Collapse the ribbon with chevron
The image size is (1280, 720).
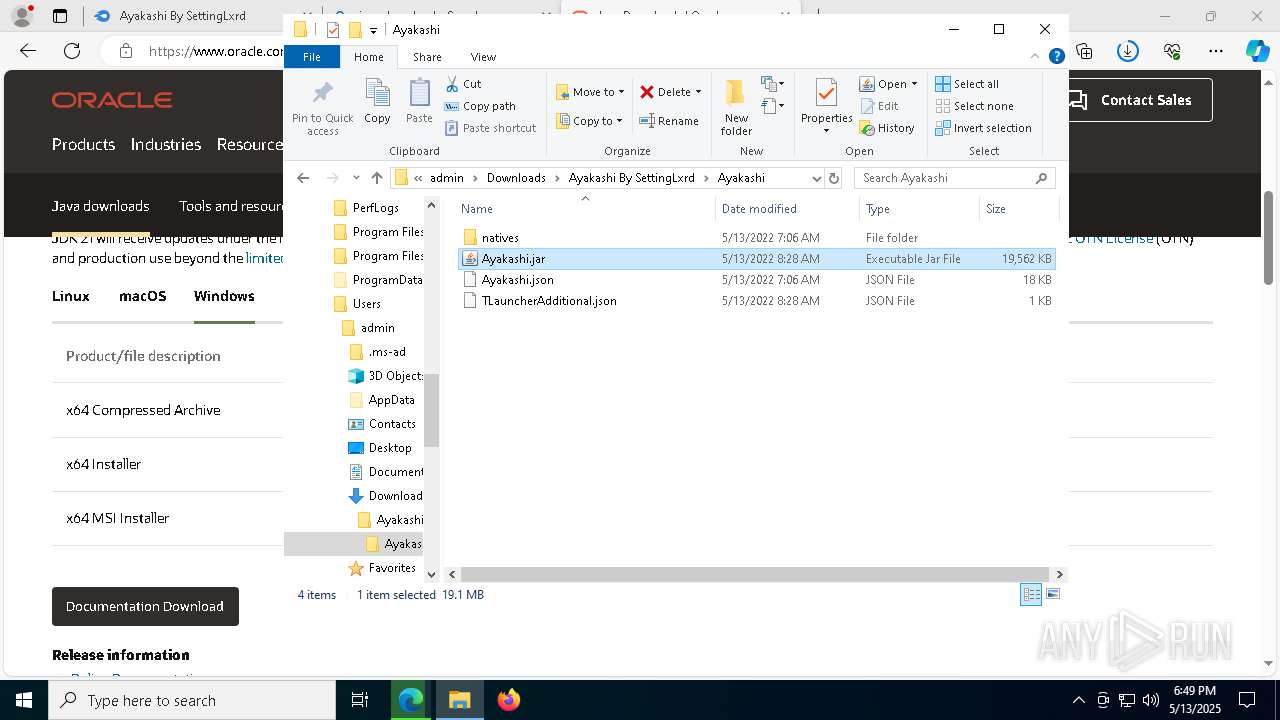[1036, 57]
